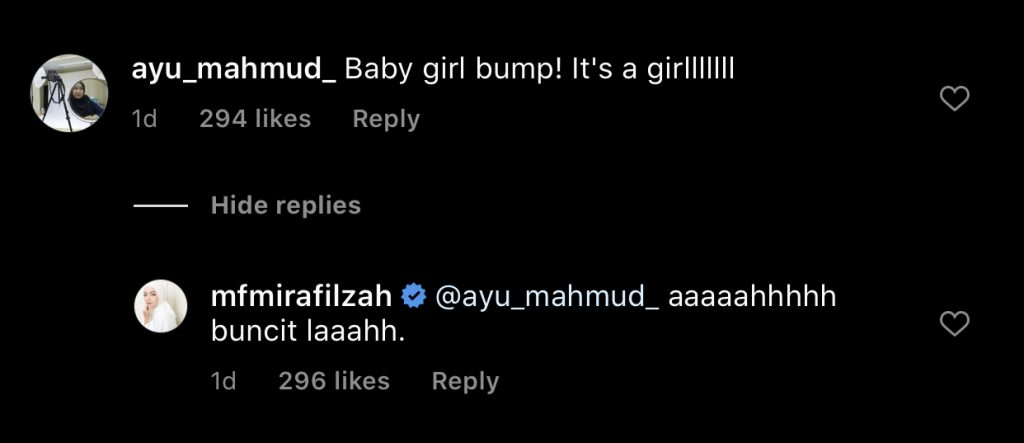The height and width of the screenshot is (443, 1024).
Task: Click the short line left of Hide replies
Action: pyautogui.click(x=160, y=206)
